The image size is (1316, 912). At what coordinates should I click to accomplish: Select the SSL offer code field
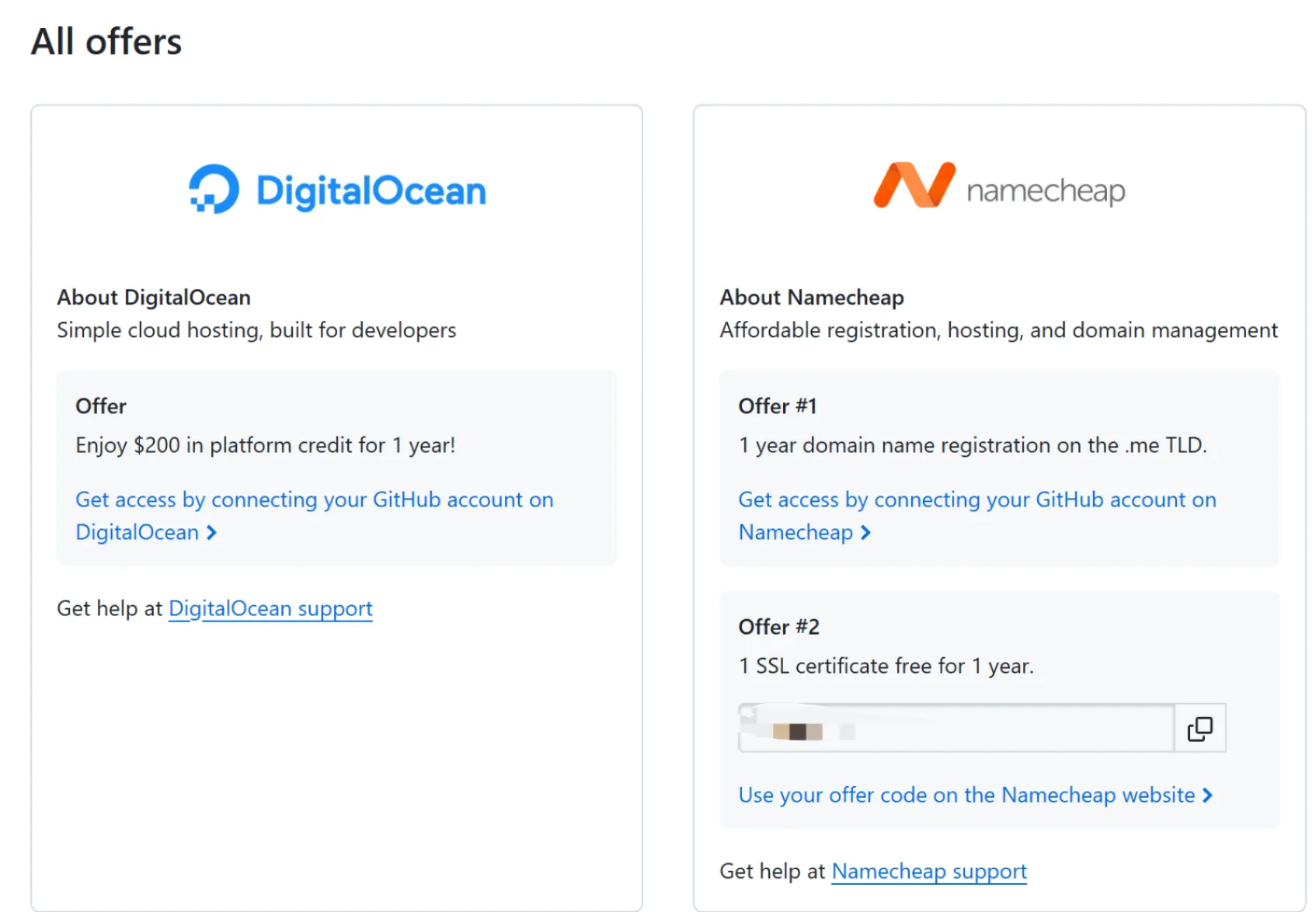[x=956, y=729]
